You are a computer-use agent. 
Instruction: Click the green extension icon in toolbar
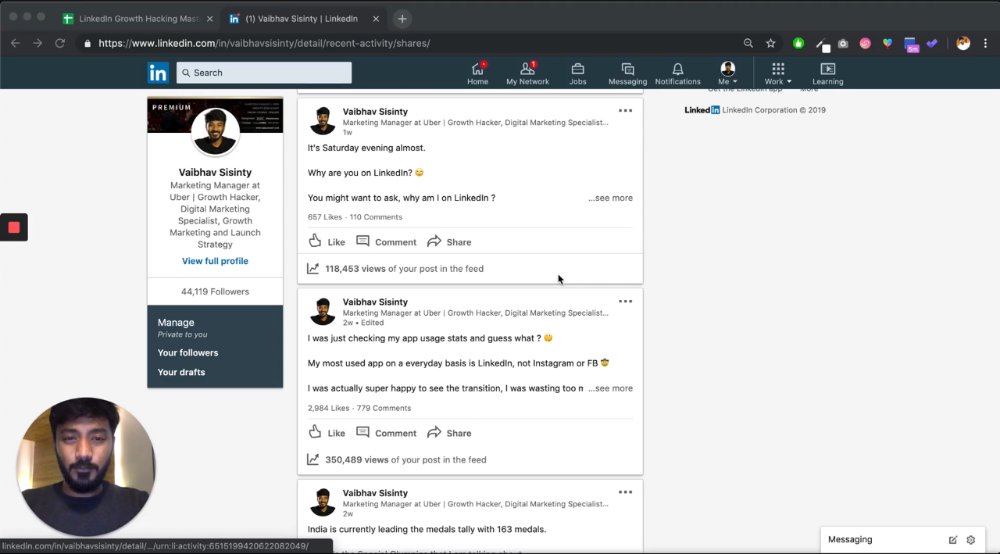[x=798, y=43]
